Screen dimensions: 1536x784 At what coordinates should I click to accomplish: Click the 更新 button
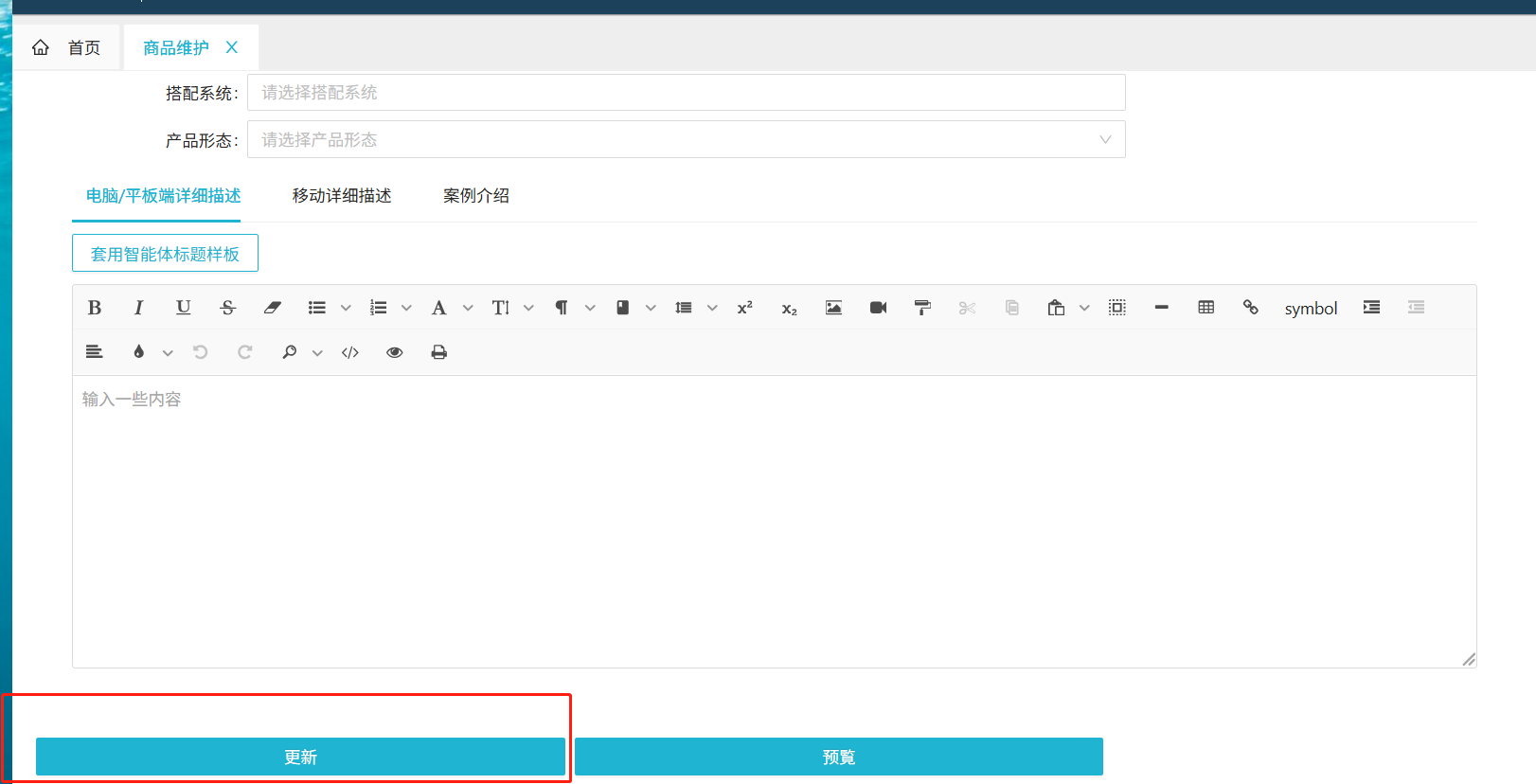click(300, 757)
